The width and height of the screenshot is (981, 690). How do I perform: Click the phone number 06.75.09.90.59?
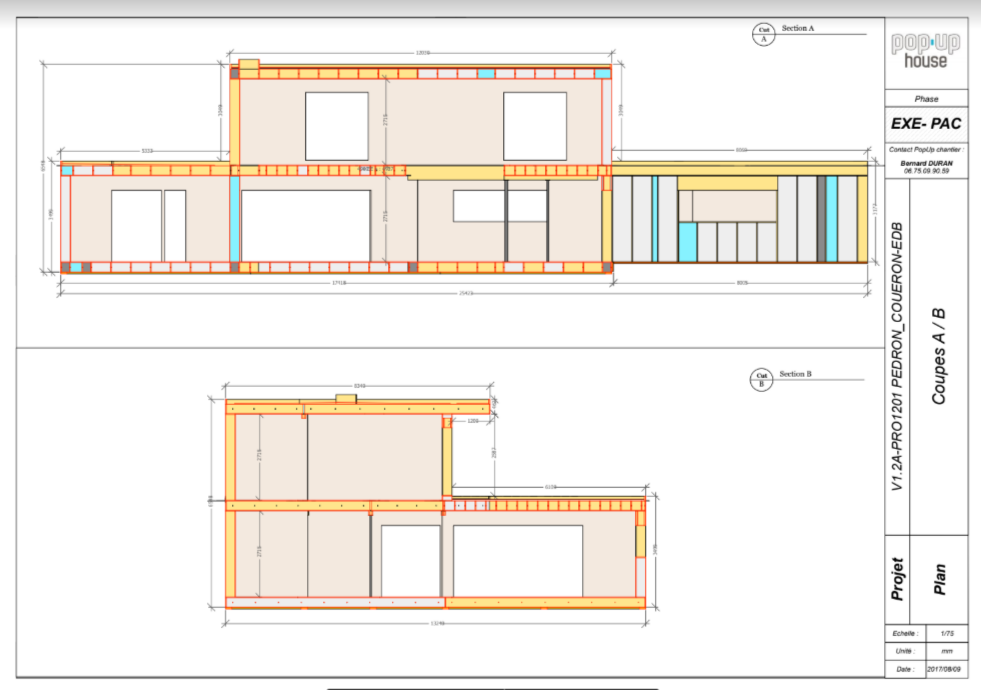925,171
